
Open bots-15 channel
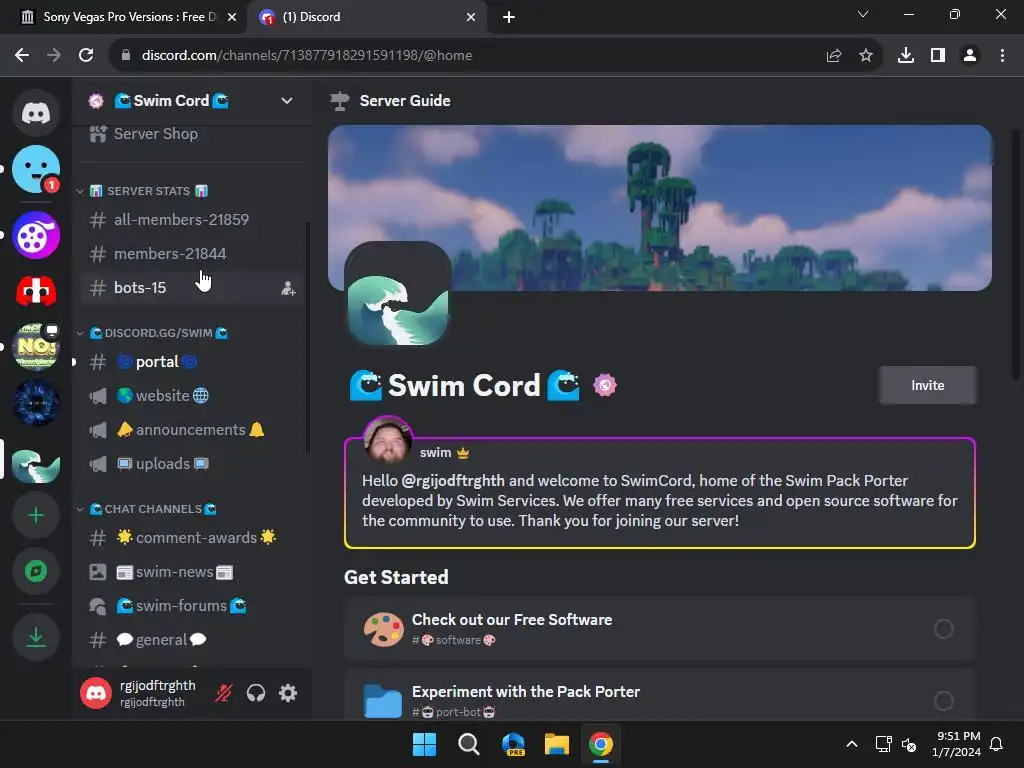tap(192, 288)
